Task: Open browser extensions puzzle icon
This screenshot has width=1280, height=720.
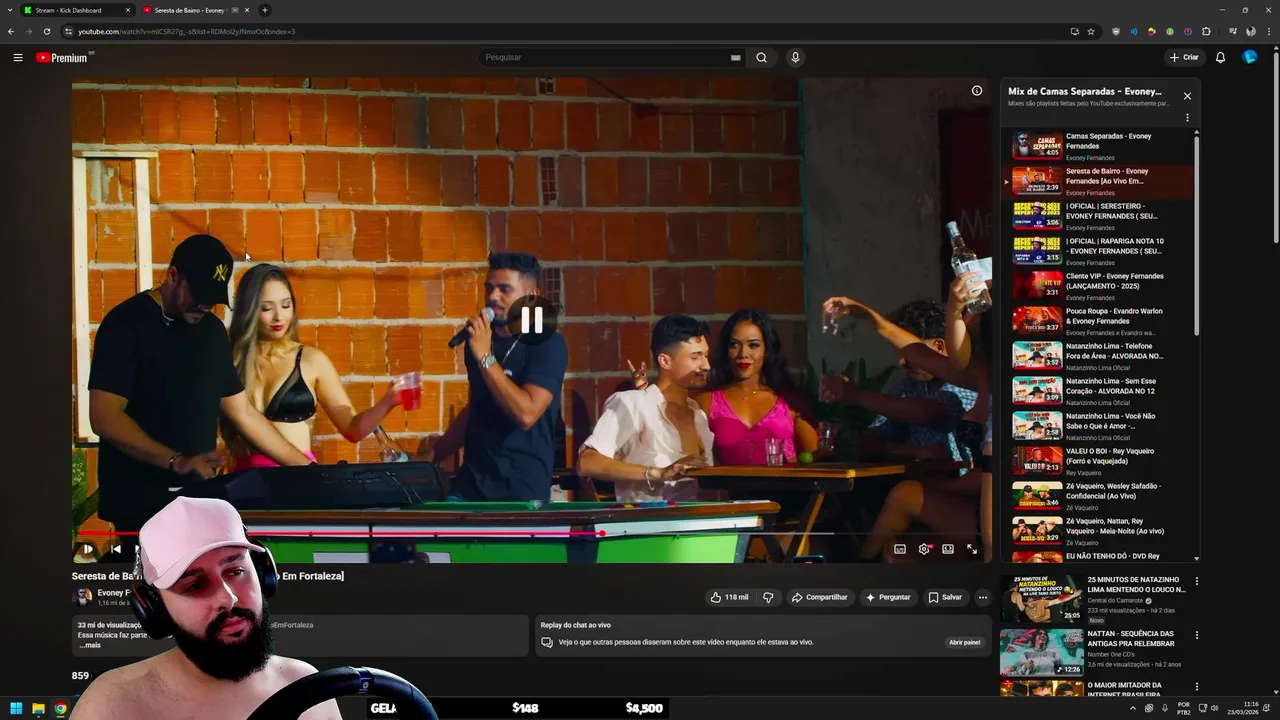Action: 1206,31
